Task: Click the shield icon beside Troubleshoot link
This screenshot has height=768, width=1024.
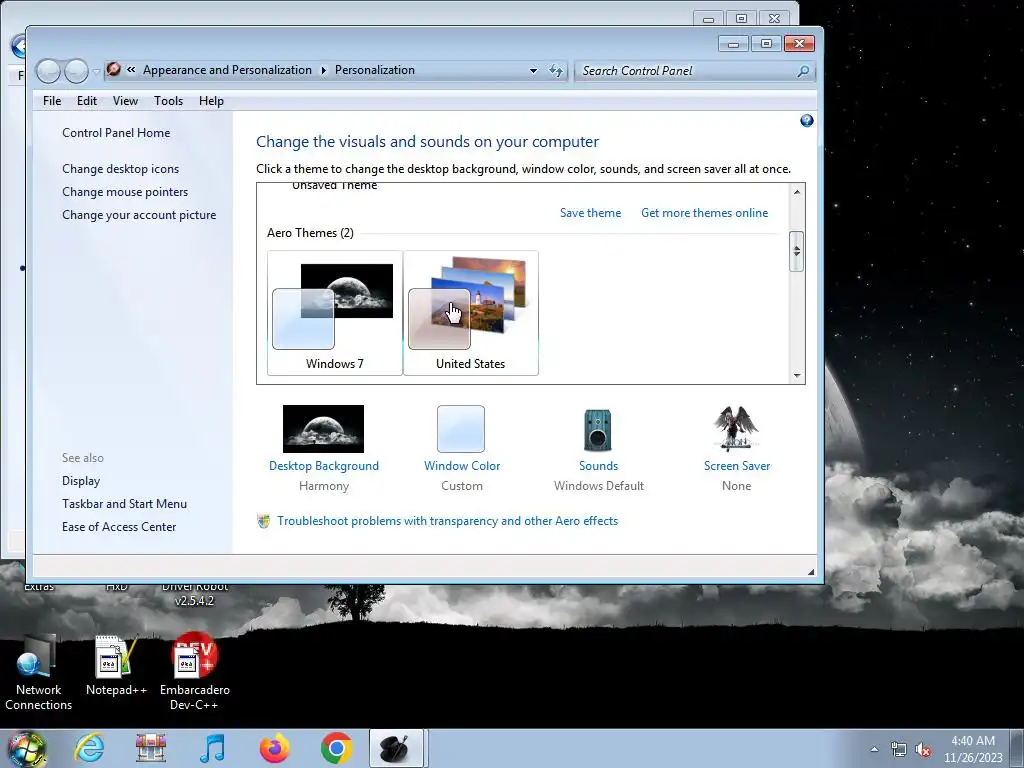Action: (x=264, y=521)
